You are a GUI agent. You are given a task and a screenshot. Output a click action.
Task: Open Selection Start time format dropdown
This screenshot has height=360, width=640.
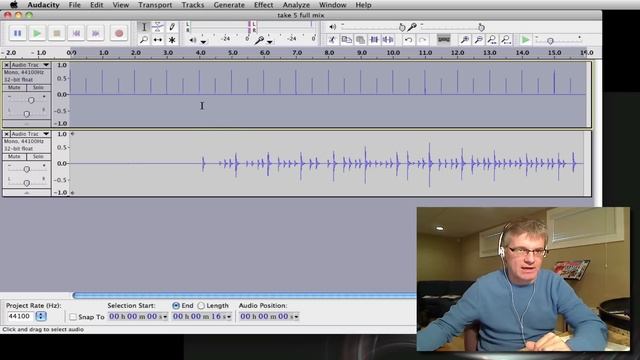click(165, 317)
